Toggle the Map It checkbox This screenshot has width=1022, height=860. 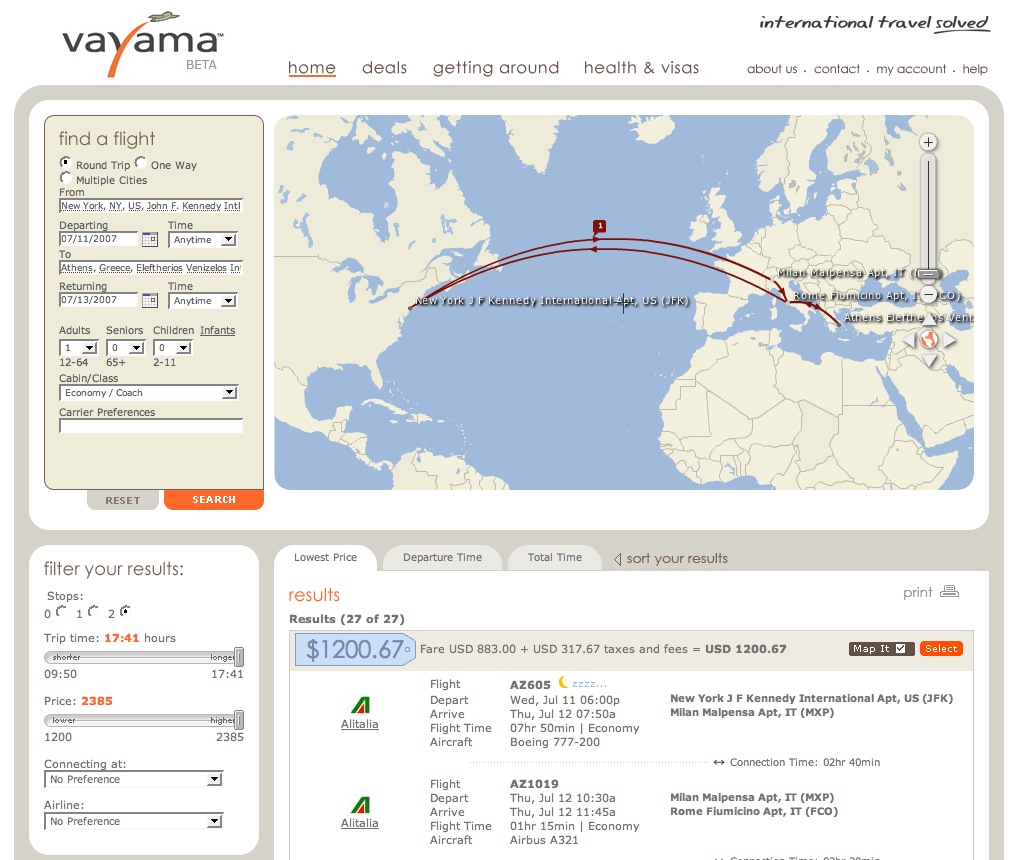click(900, 649)
